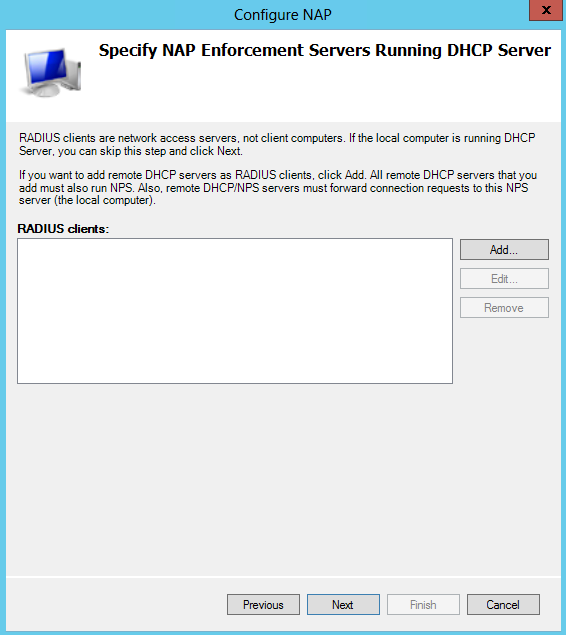Click the paragraph about skipping this step
This screenshot has width=566, height=635.
pos(277,145)
